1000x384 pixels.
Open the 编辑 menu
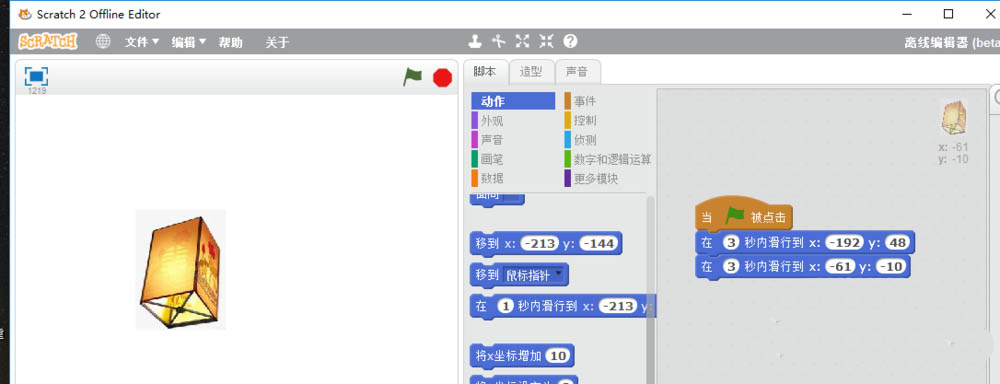tap(189, 42)
